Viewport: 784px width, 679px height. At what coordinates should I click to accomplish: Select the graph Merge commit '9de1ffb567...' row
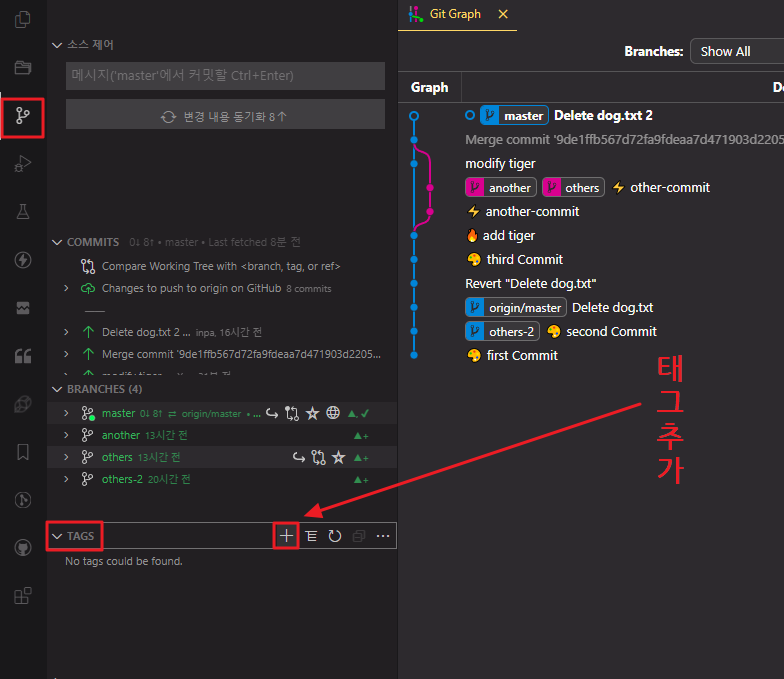[x=624, y=140]
